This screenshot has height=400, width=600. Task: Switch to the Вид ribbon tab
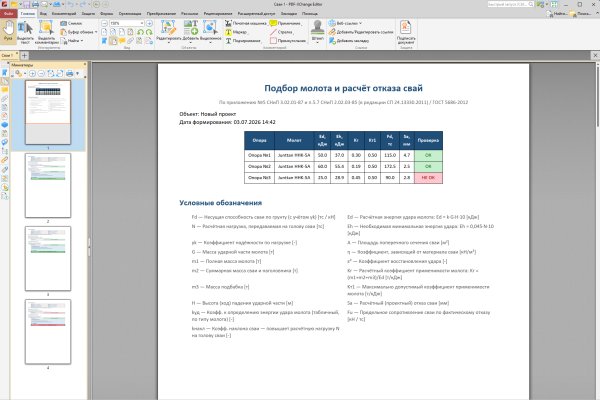[43, 13]
